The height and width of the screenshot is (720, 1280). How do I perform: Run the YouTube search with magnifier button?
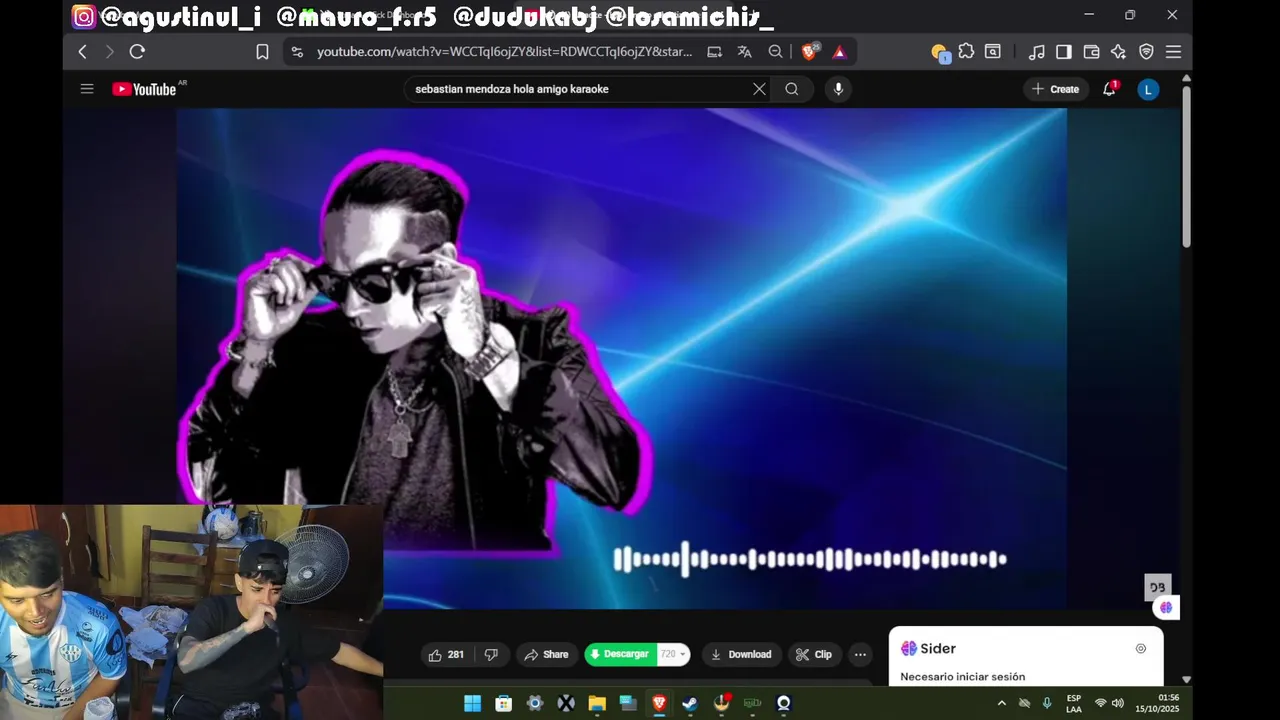pyautogui.click(x=791, y=89)
